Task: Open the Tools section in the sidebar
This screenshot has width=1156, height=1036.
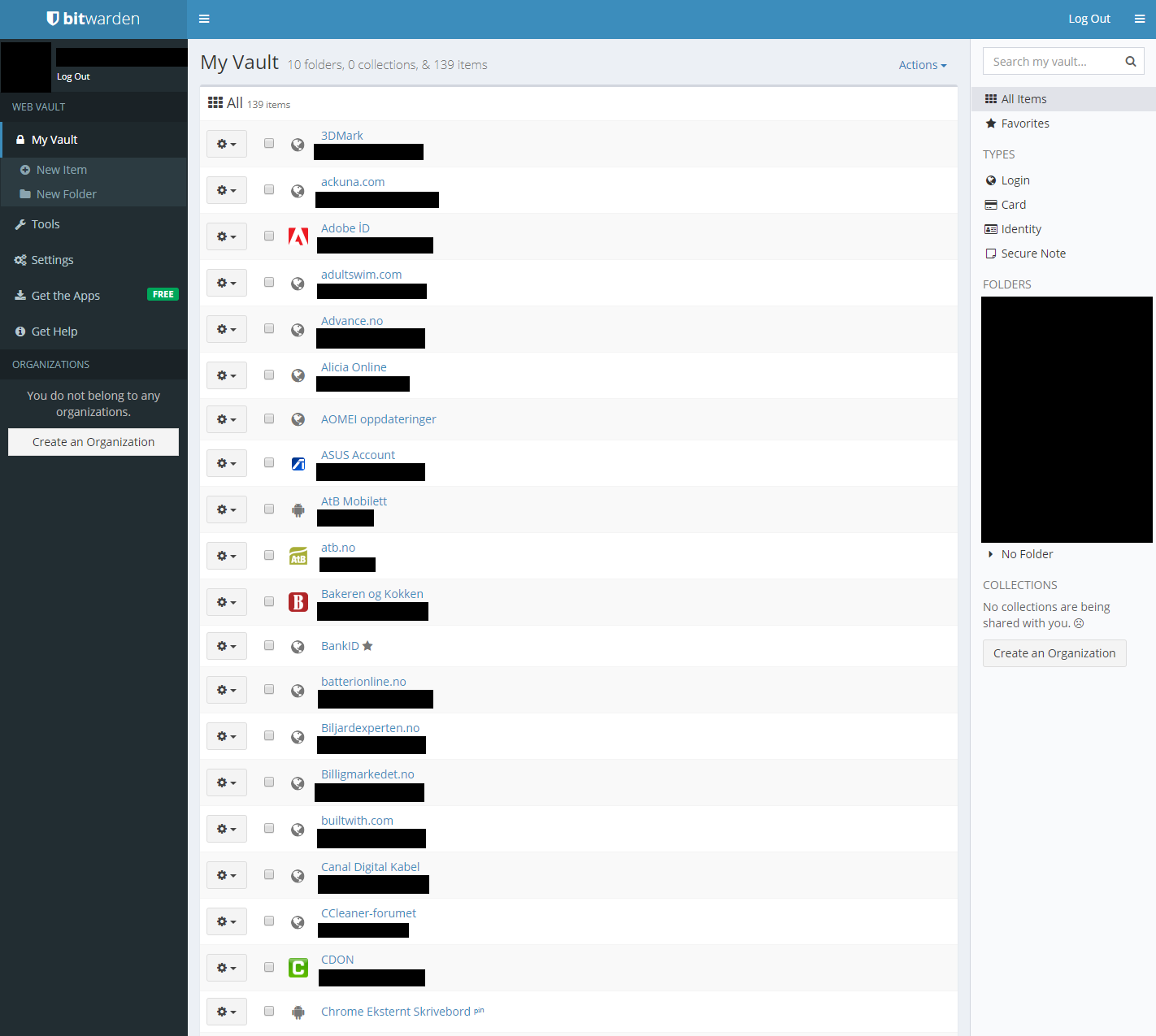Action: click(45, 224)
